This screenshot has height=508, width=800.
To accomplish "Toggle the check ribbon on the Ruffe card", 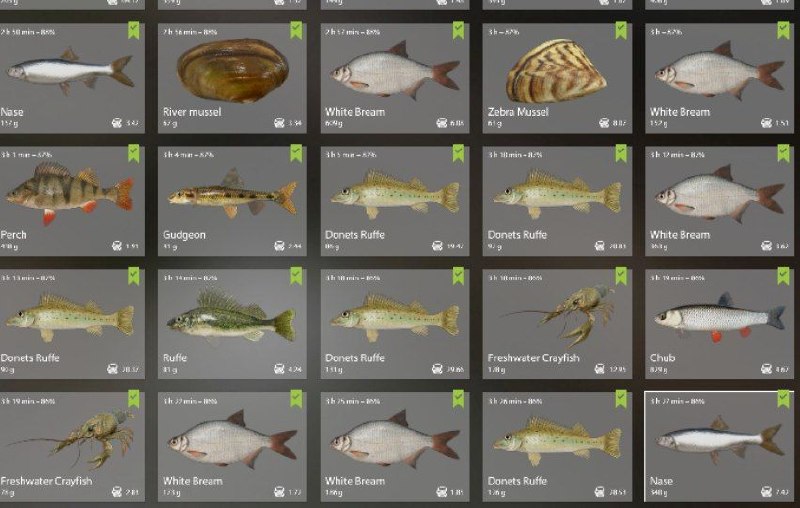I will (x=296, y=276).
